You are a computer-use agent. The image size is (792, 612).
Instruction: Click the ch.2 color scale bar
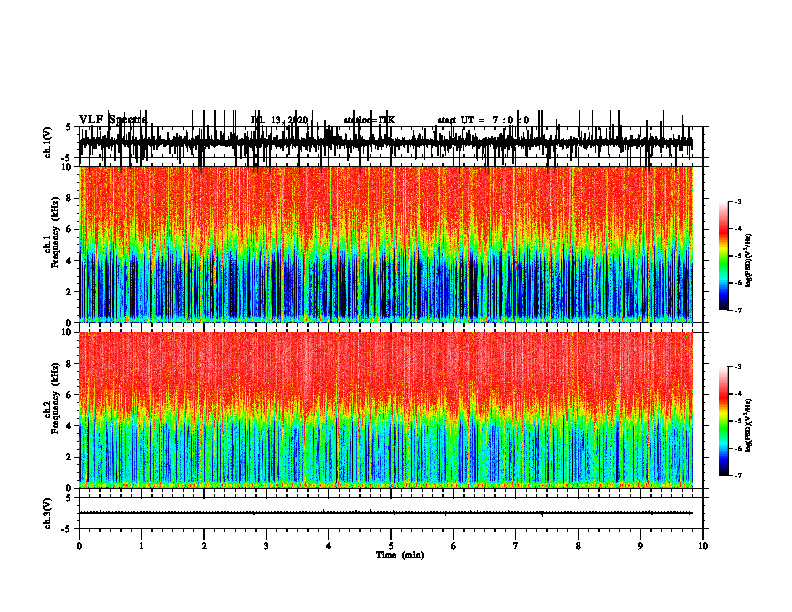pyautogui.click(x=724, y=421)
